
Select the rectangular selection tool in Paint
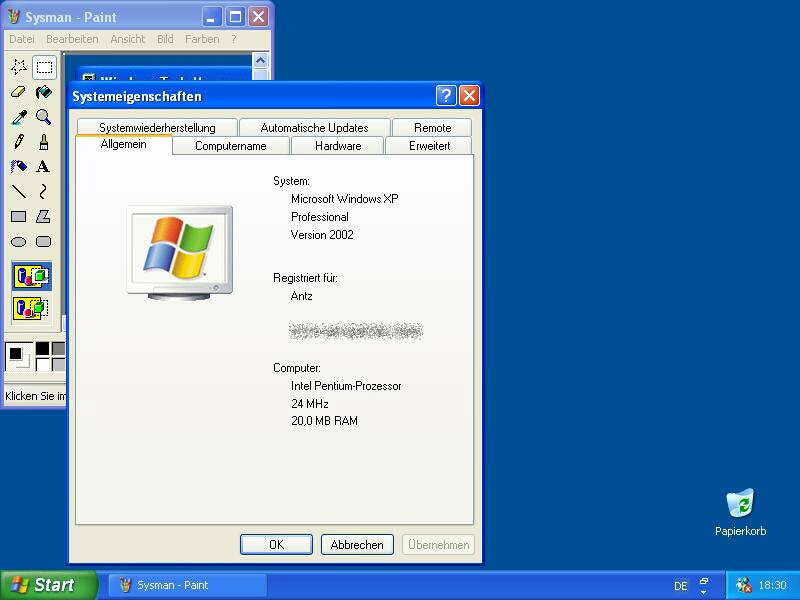(x=44, y=67)
